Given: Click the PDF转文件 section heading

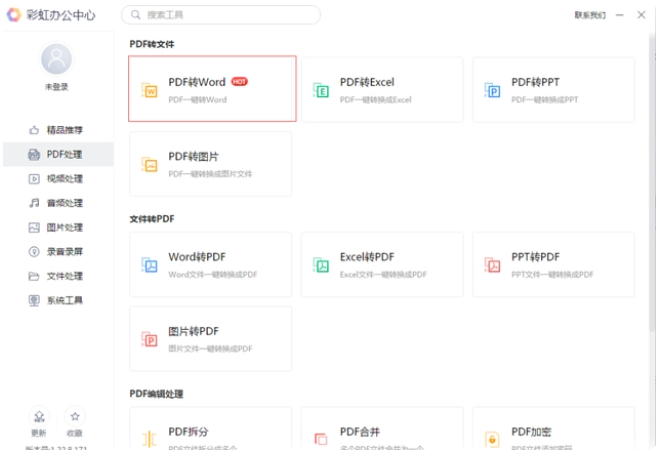Looking at the screenshot, I should coord(152,44).
